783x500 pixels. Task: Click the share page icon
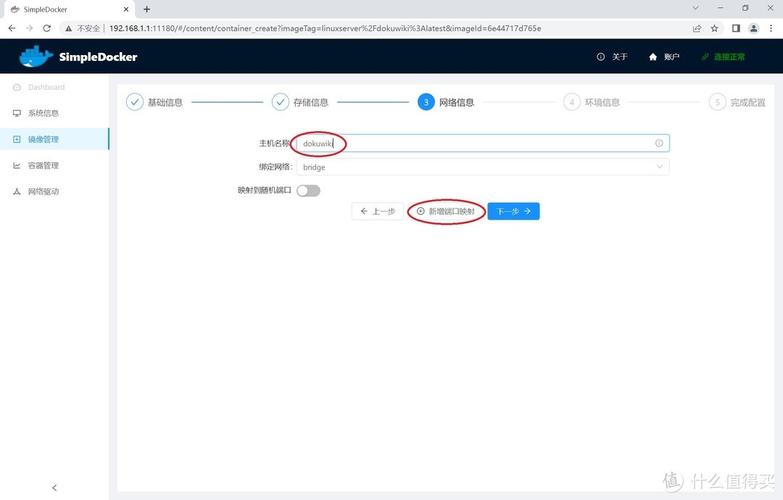[x=697, y=28]
